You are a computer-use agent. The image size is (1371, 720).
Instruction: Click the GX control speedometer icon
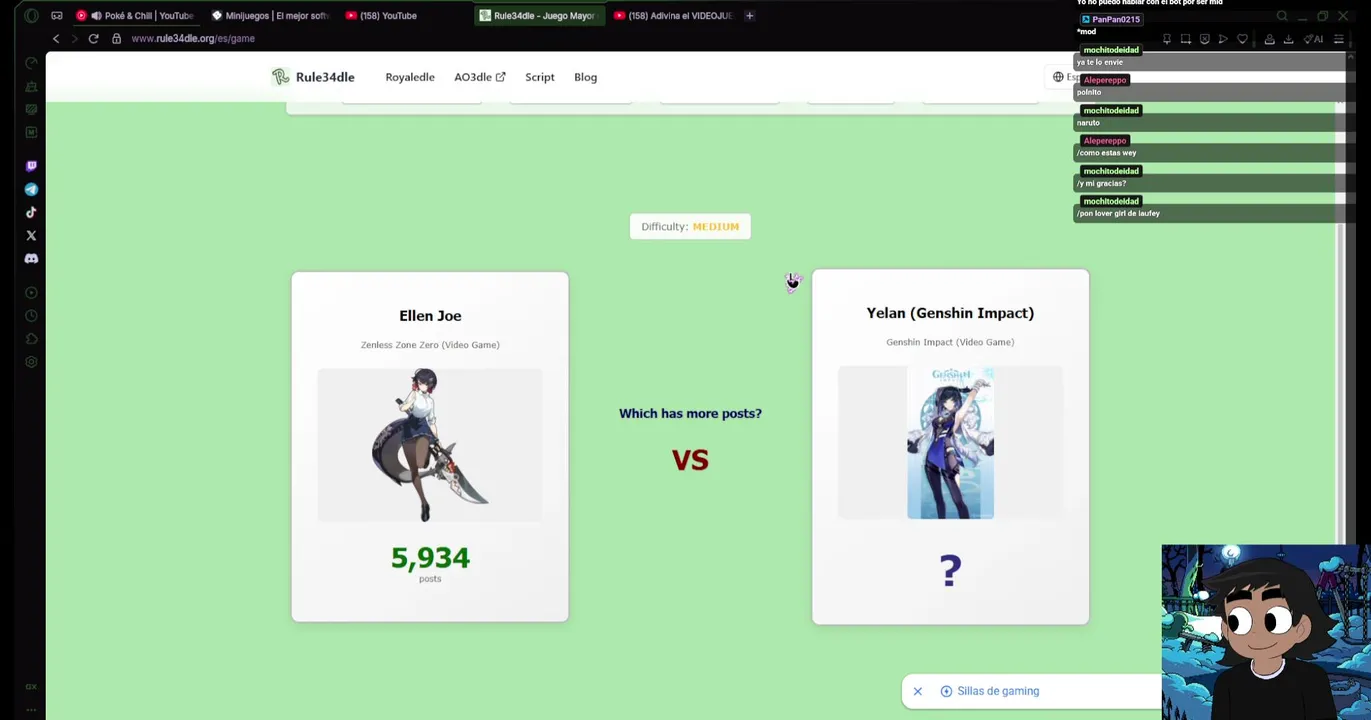click(31, 63)
